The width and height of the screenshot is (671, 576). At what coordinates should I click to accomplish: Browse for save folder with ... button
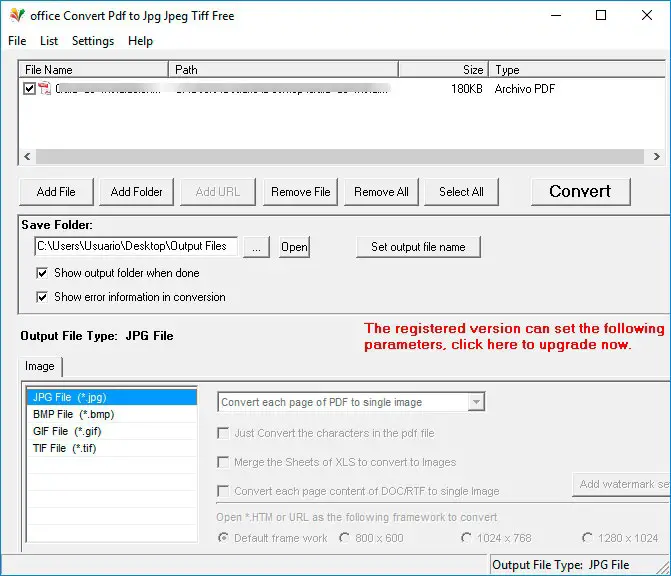[x=256, y=247]
